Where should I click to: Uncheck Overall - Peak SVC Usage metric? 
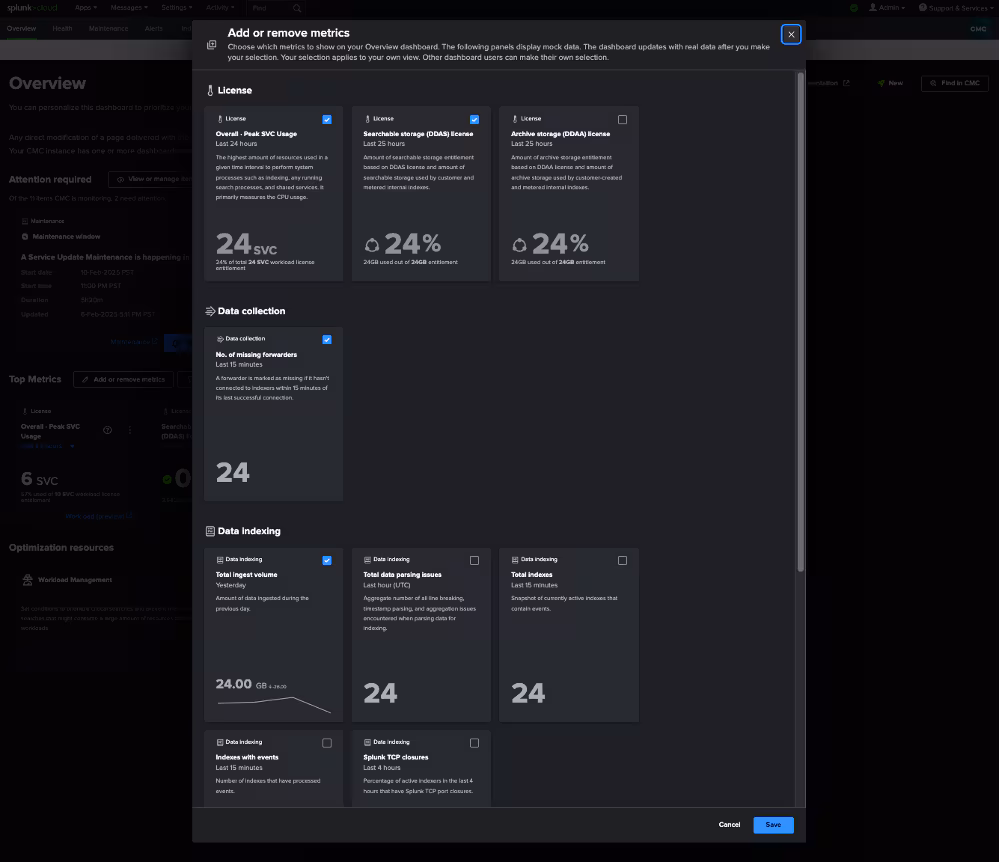327,119
